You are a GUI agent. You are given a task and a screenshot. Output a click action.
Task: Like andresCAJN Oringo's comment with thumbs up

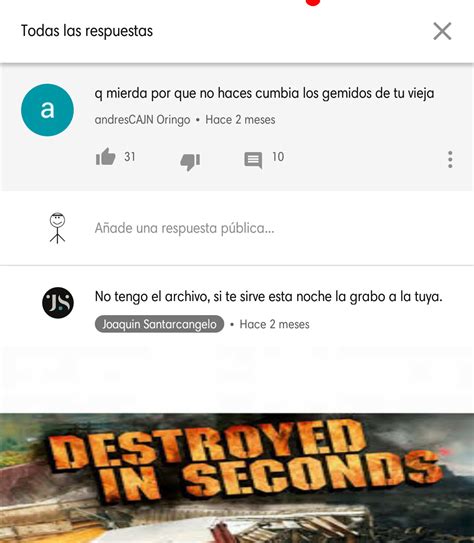[x=105, y=157]
